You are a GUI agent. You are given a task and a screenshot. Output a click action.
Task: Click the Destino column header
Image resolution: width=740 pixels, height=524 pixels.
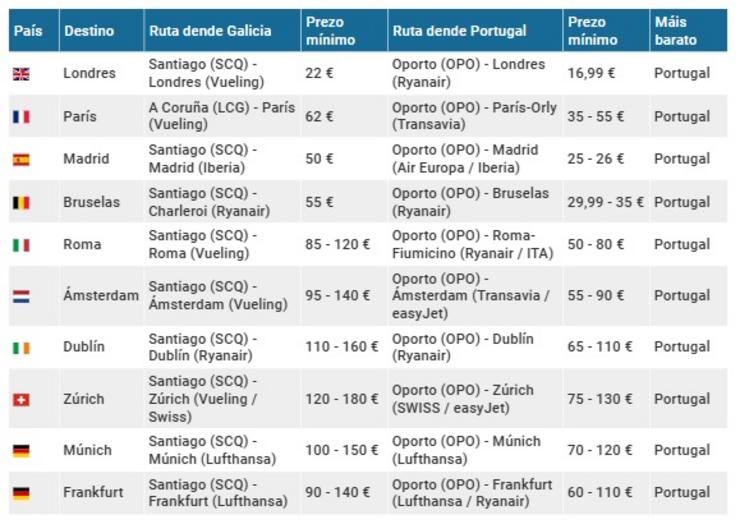click(x=88, y=31)
